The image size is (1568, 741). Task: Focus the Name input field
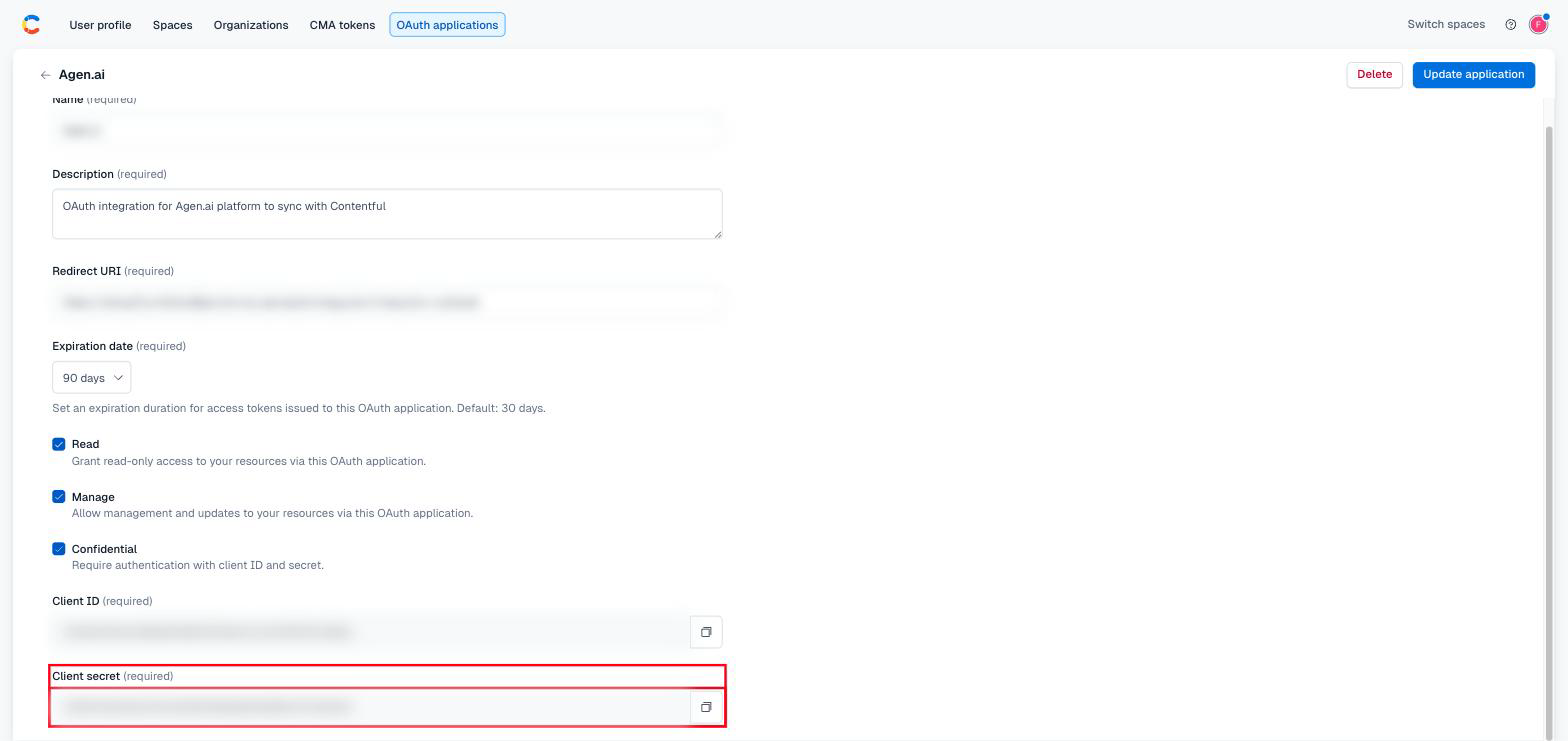(387, 131)
